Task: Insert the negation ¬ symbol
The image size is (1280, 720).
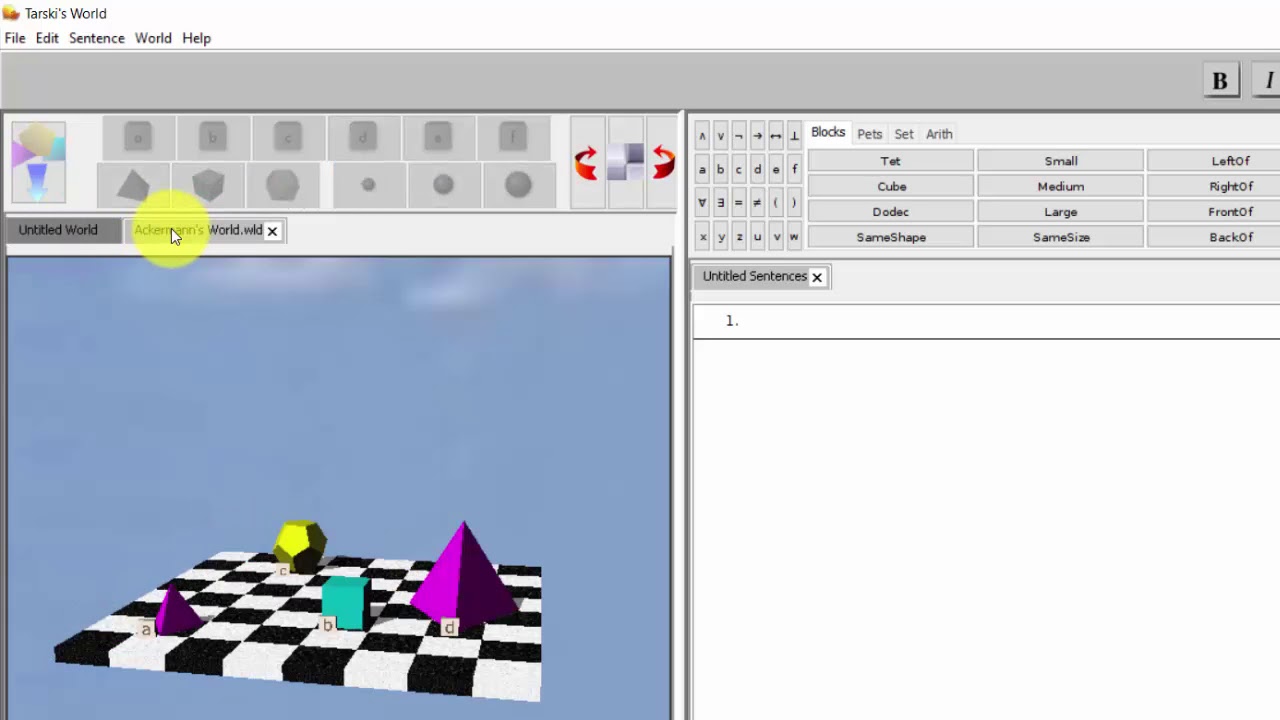Action: coord(739,136)
